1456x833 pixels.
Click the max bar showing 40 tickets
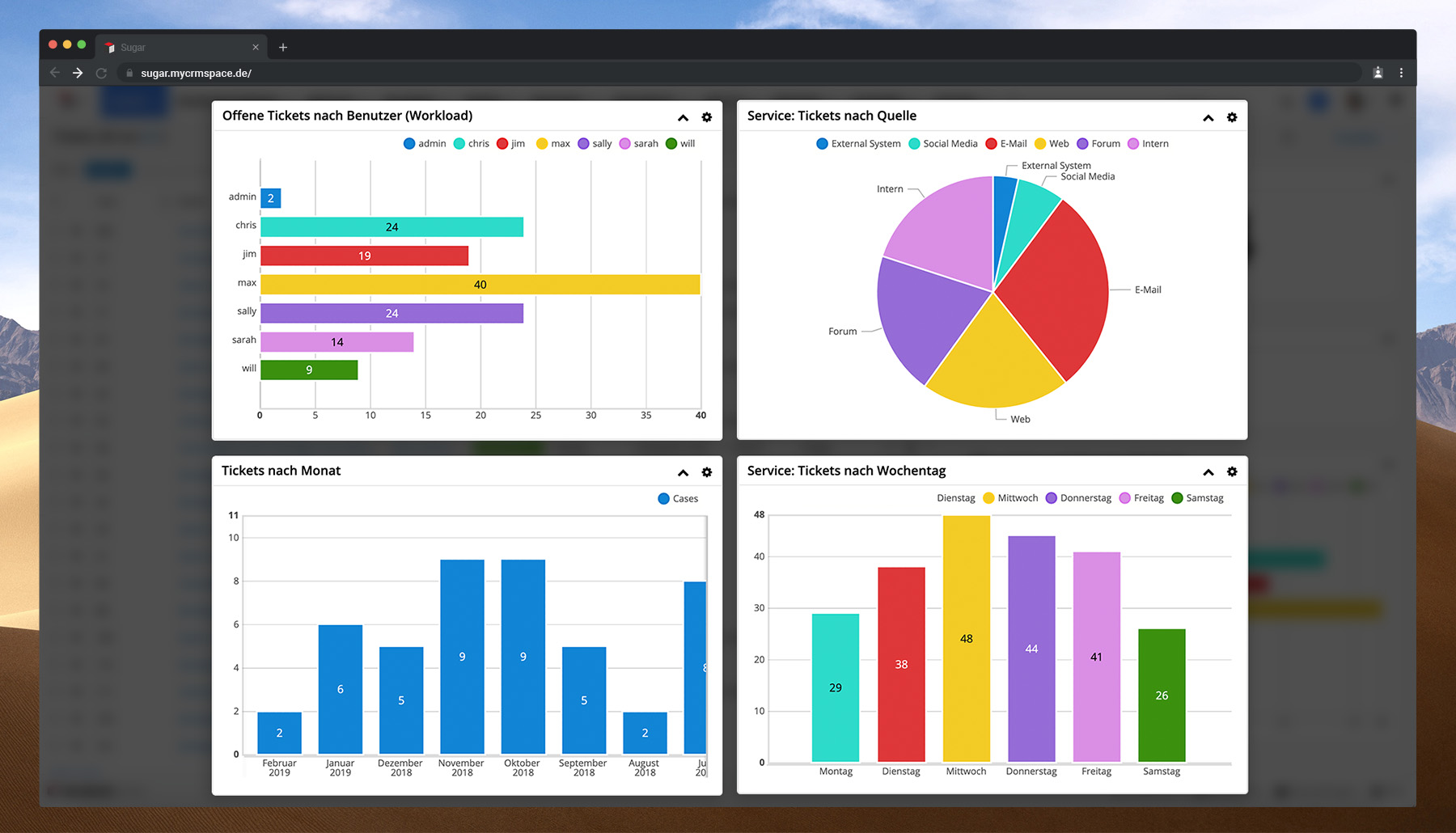click(x=480, y=285)
